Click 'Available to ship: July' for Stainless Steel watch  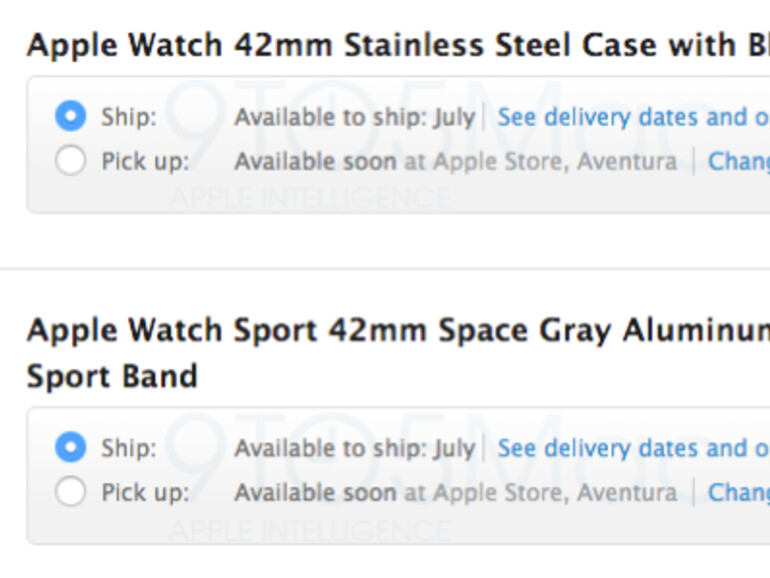(x=354, y=117)
